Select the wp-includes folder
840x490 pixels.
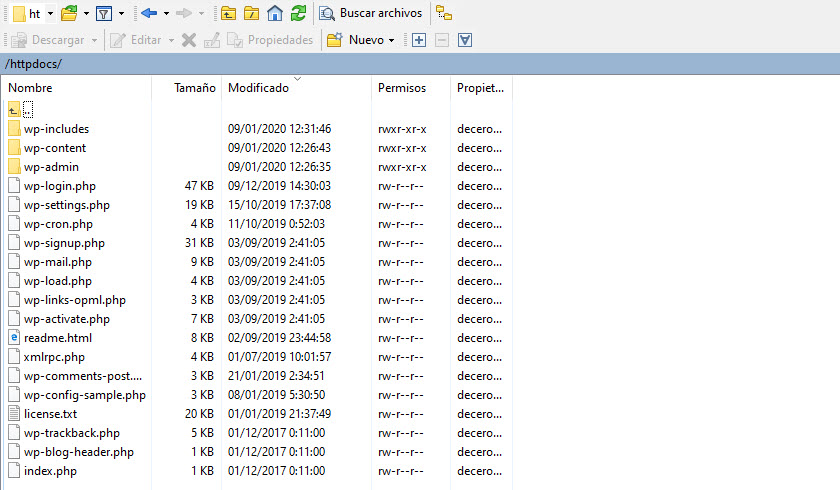click(56, 129)
